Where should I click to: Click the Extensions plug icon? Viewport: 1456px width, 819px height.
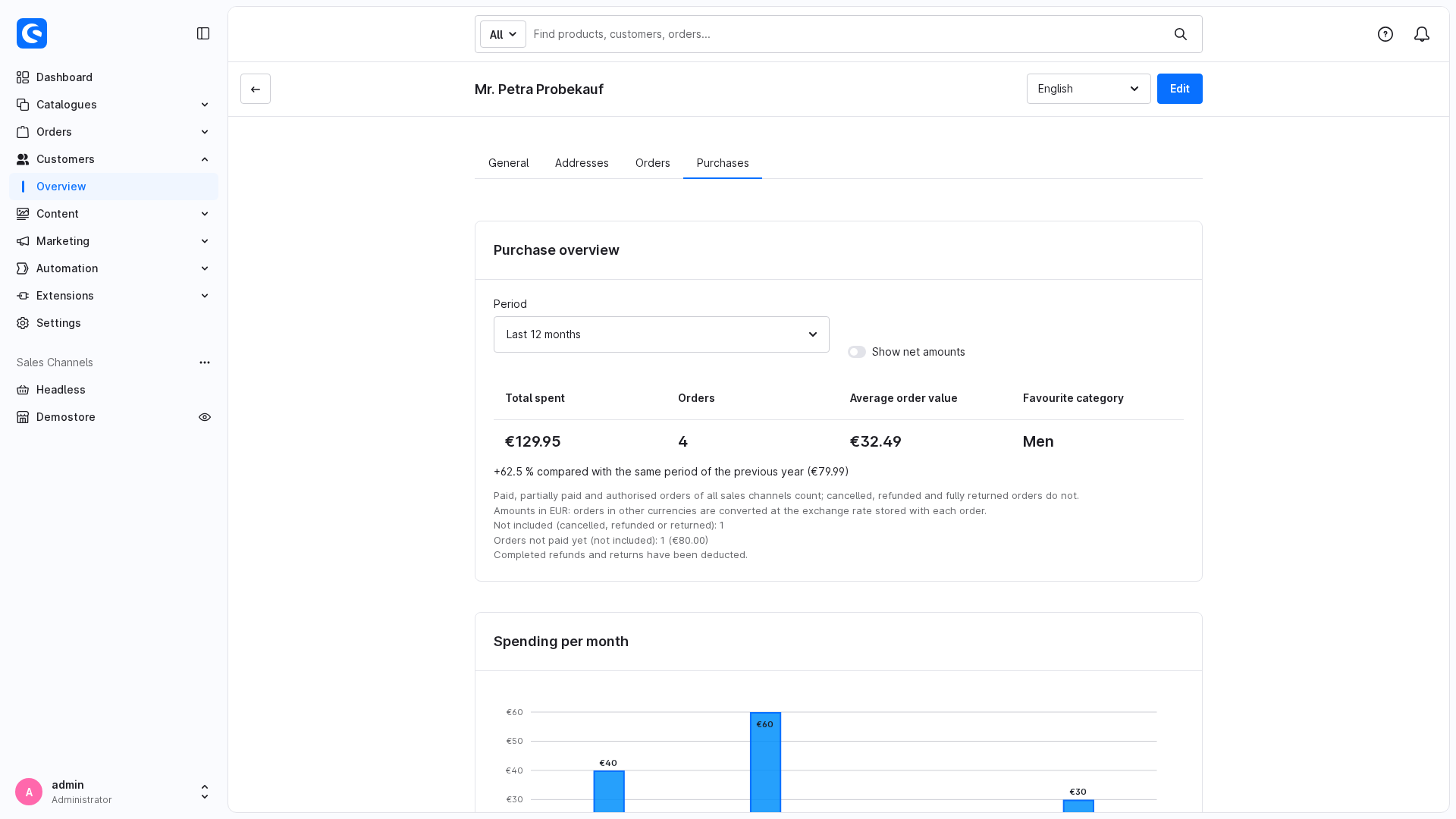(x=23, y=296)
